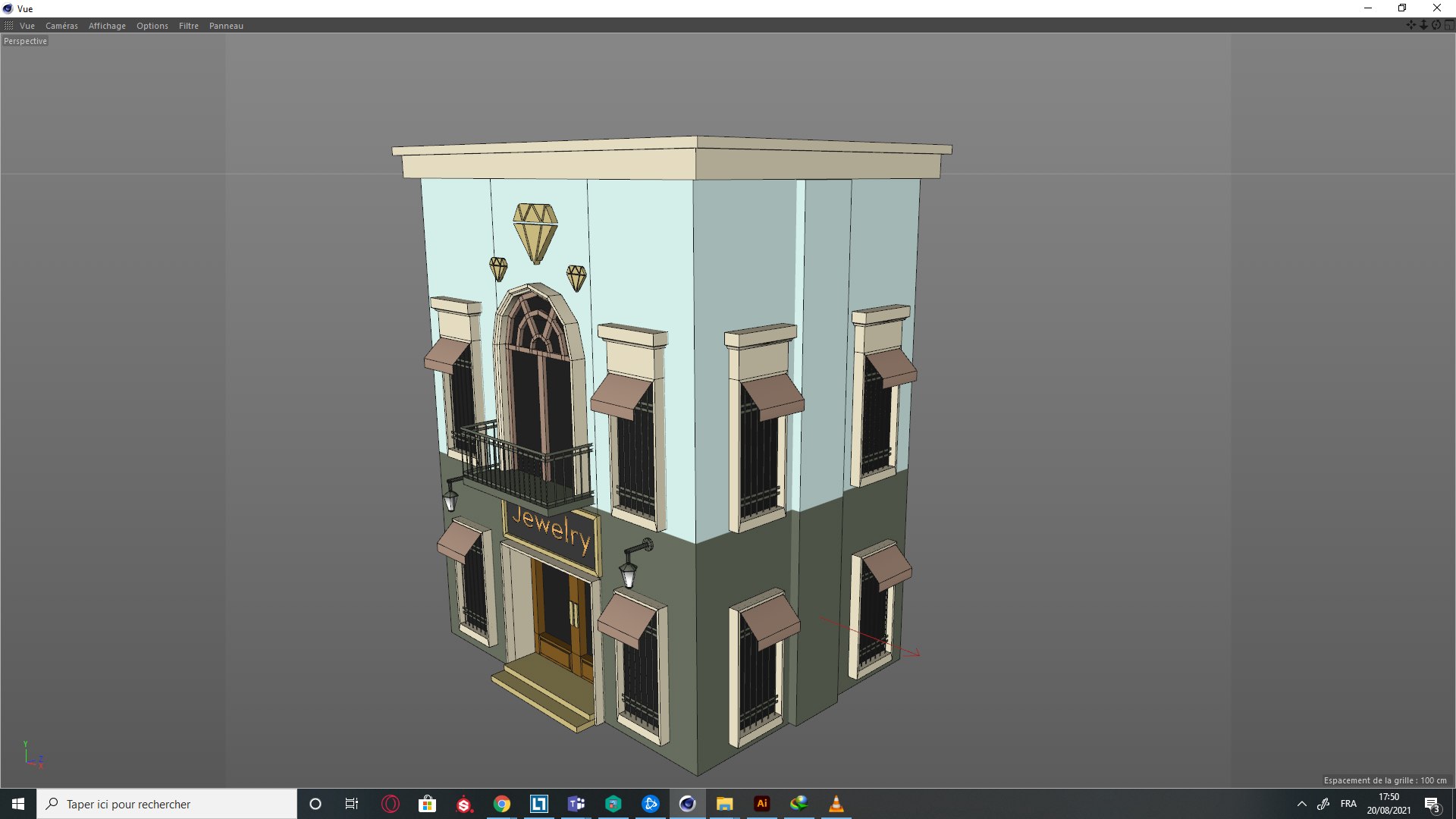Toggle the viewport maximize layout icon
Viewport: 1456px width, 819px height.
pos(1449,25)
